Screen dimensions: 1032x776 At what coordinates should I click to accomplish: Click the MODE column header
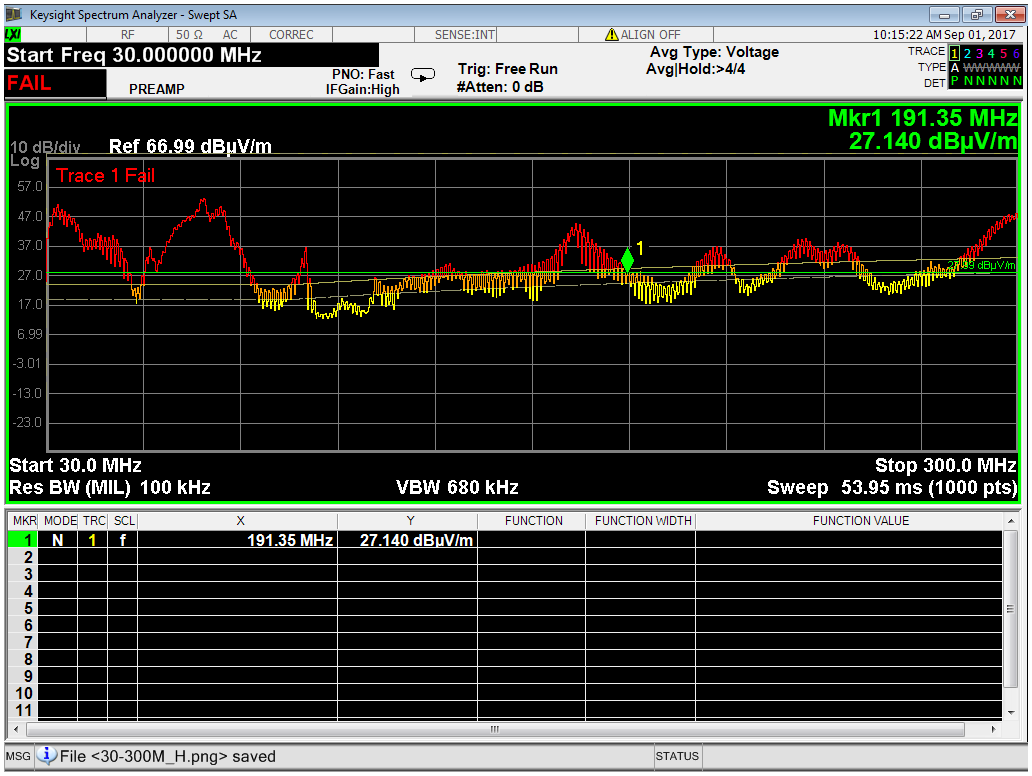point(60,521)
